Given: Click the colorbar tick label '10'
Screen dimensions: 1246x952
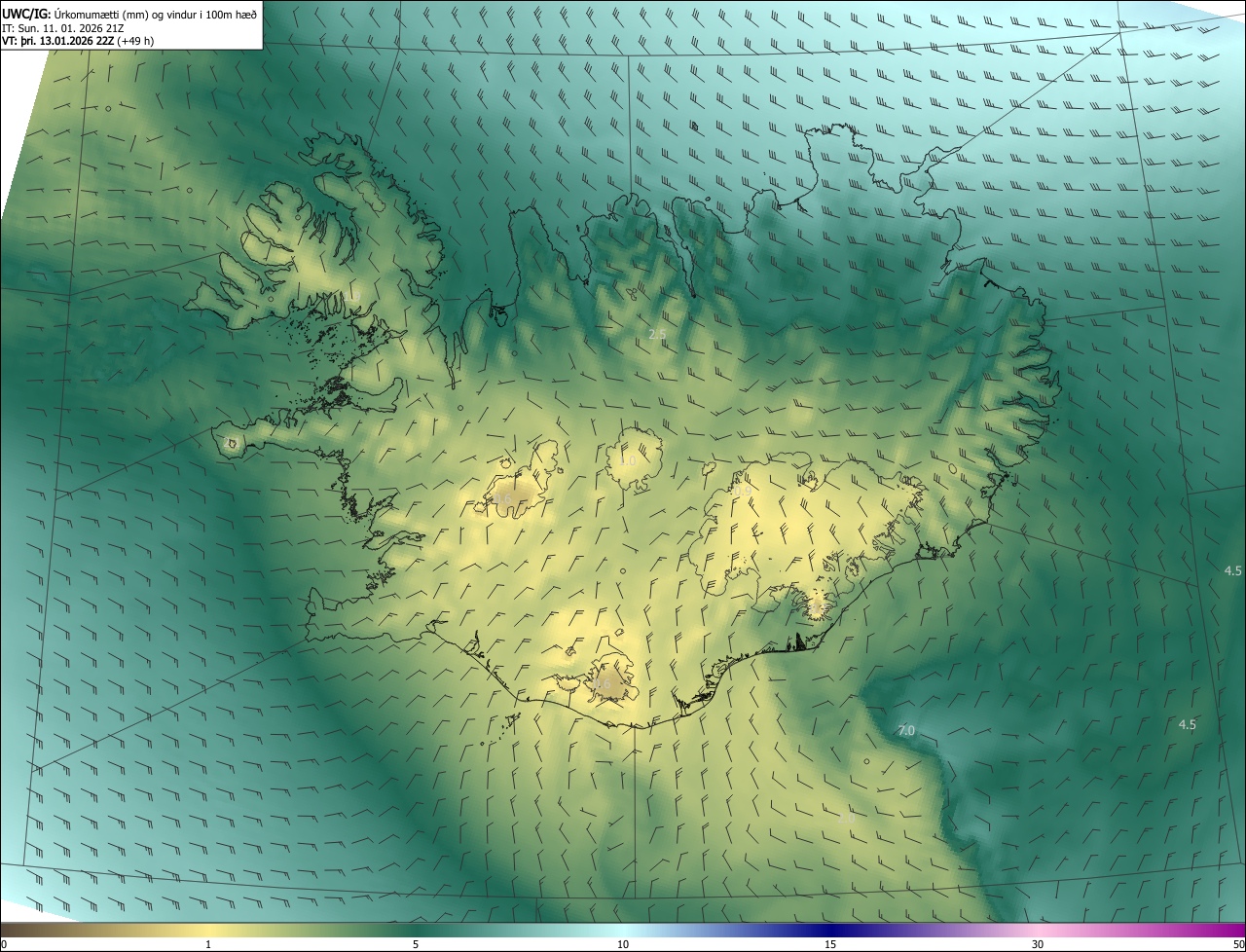Looking at the screenshot, I should [x=623, y=944].
